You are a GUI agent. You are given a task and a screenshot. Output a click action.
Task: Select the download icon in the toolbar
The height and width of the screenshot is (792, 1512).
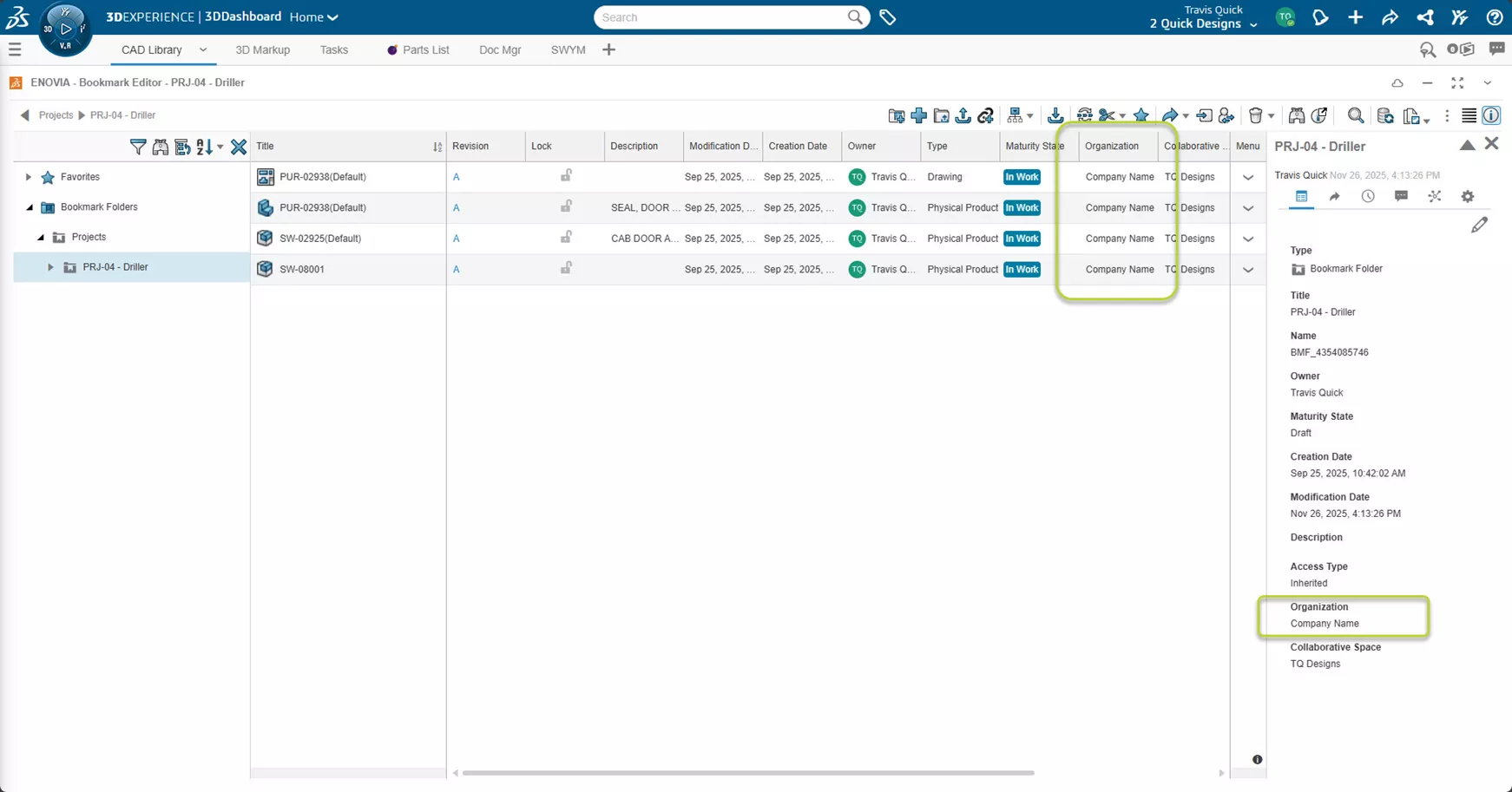point(1055,115)
